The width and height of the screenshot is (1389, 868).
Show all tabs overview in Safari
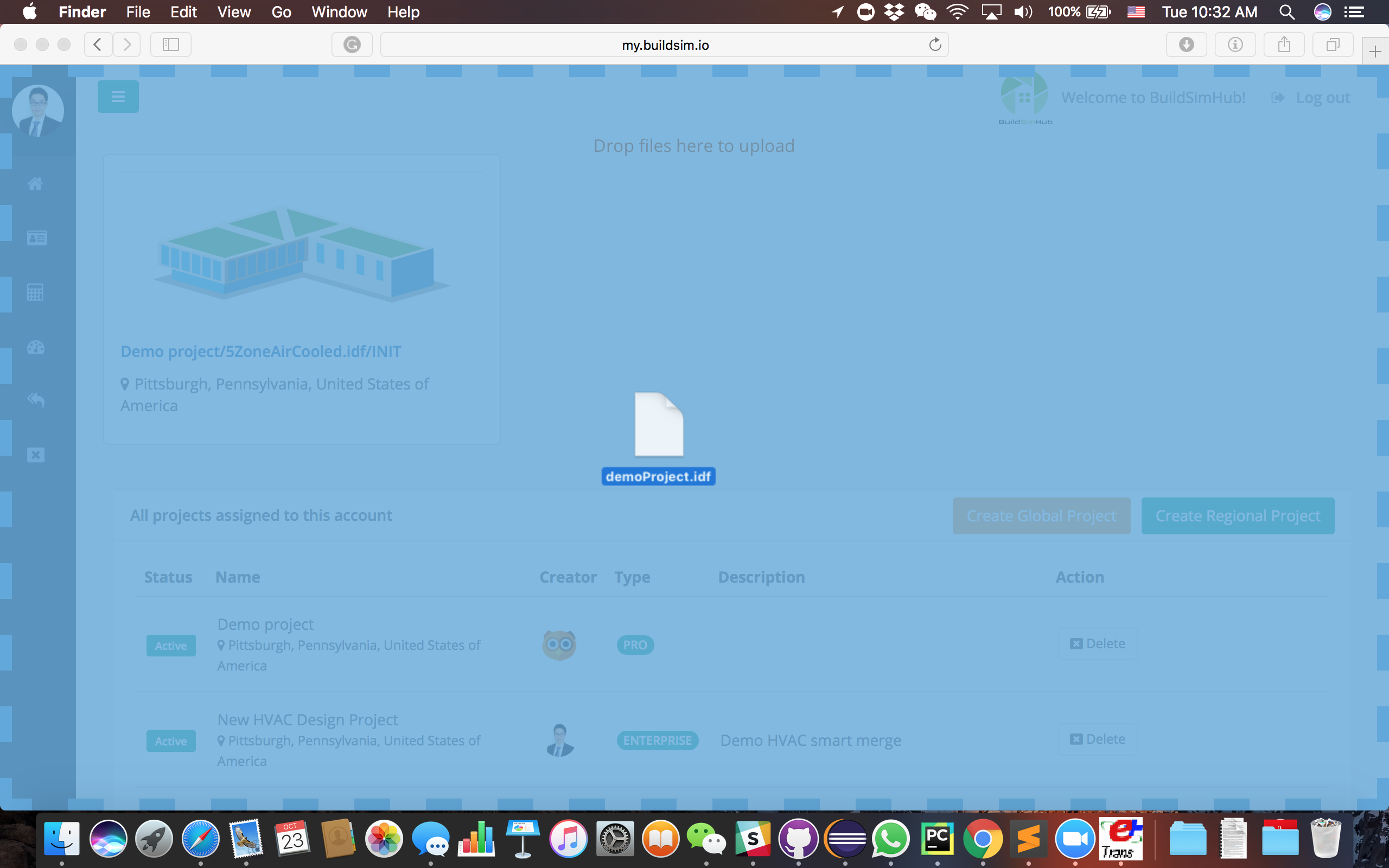tap(1333, 45)
